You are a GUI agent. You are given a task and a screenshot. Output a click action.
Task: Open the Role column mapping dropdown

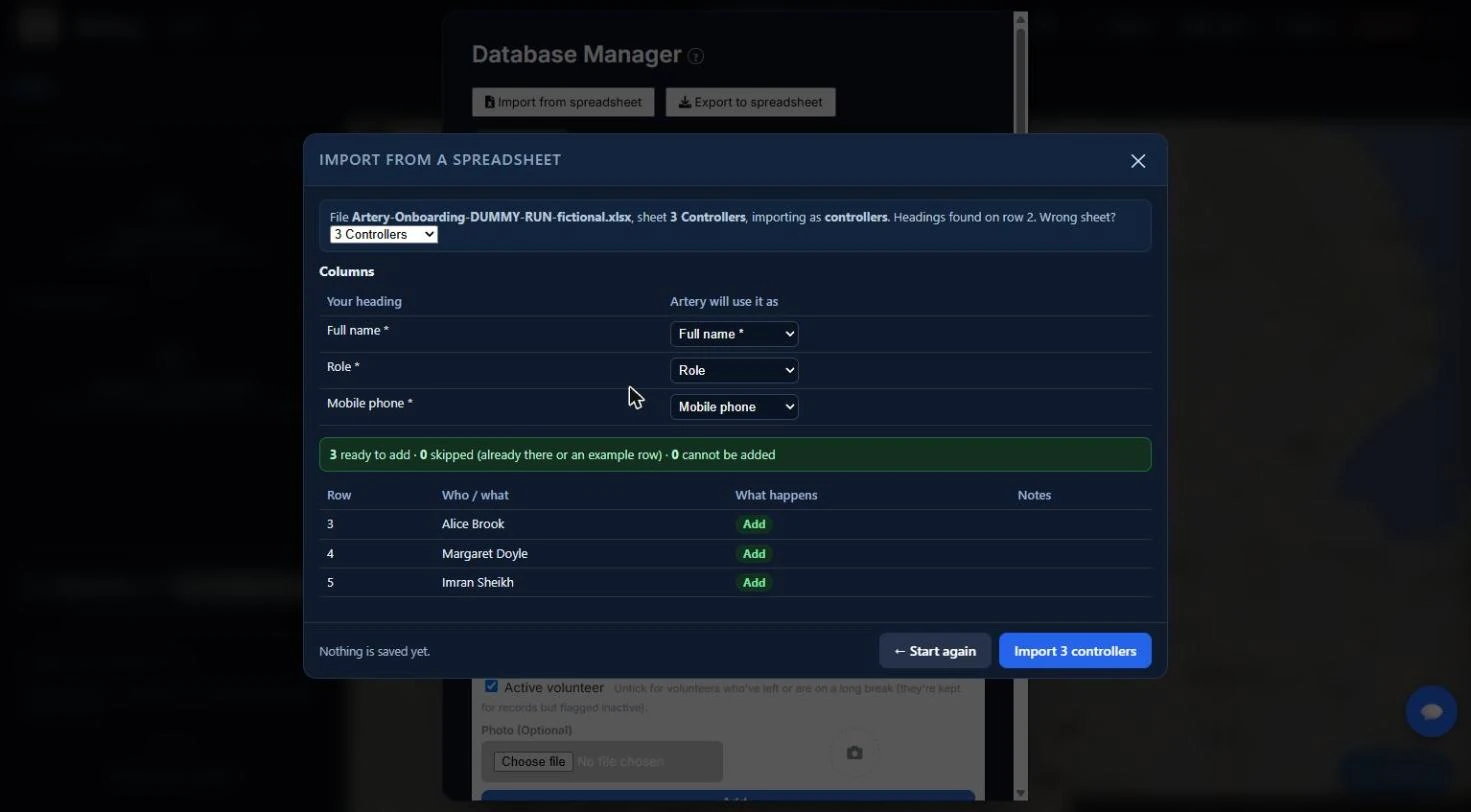[x=734, y=370]
